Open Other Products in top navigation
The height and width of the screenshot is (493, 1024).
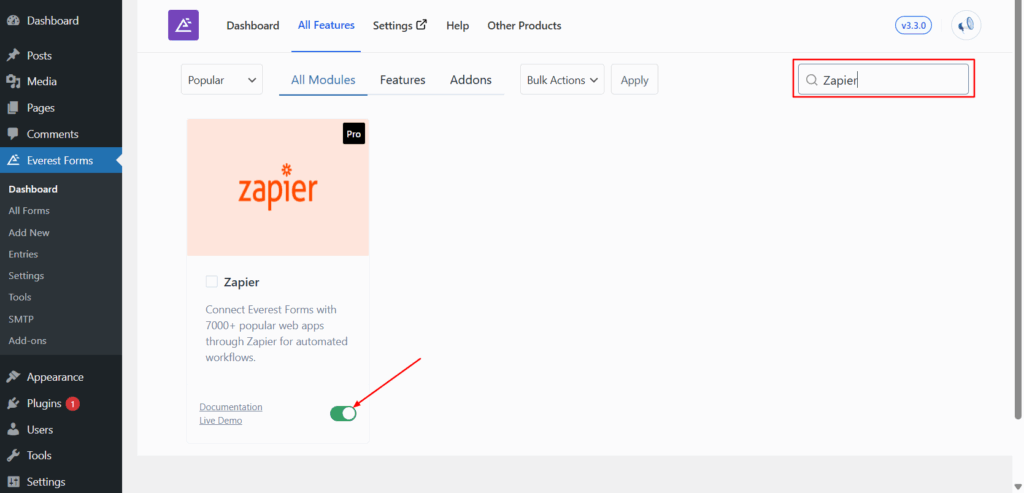(x=524, y=25)
